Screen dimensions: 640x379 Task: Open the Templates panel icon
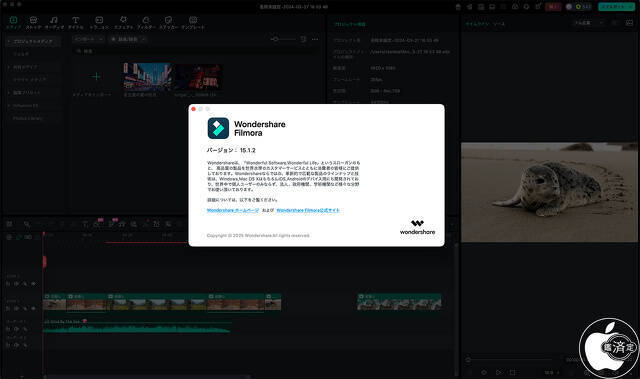pyautogui.click(x=193, y=22)
